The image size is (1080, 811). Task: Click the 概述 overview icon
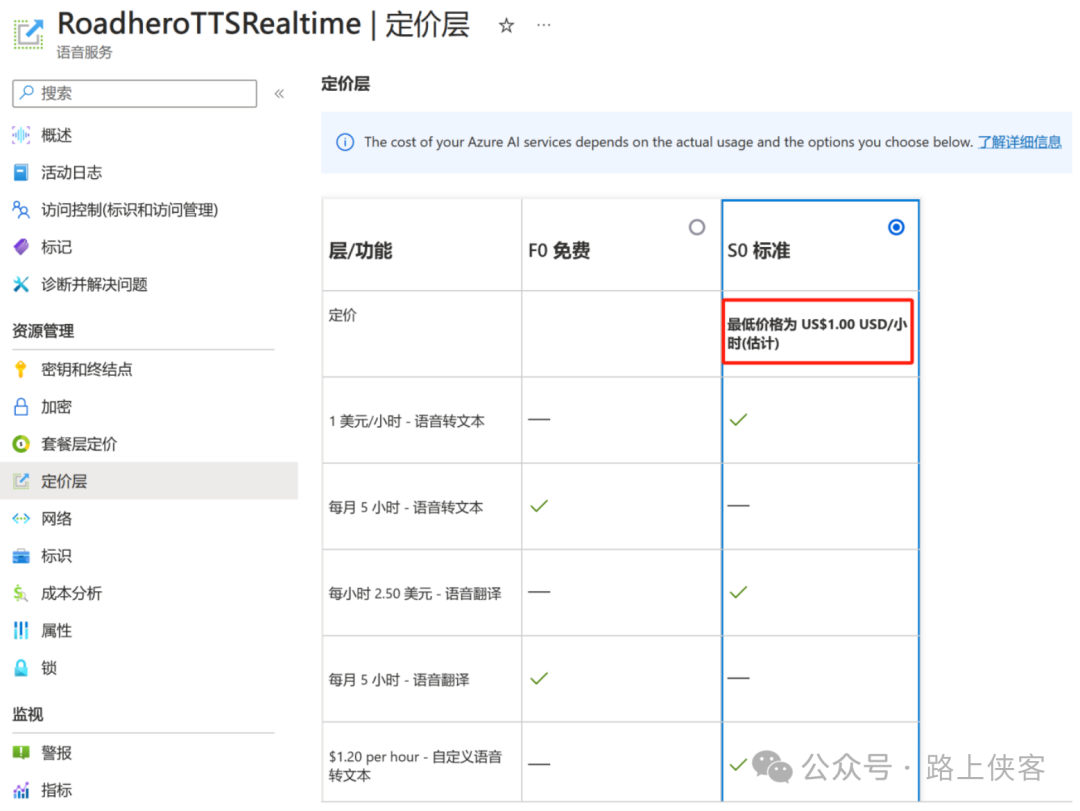(x=21, y=135)
